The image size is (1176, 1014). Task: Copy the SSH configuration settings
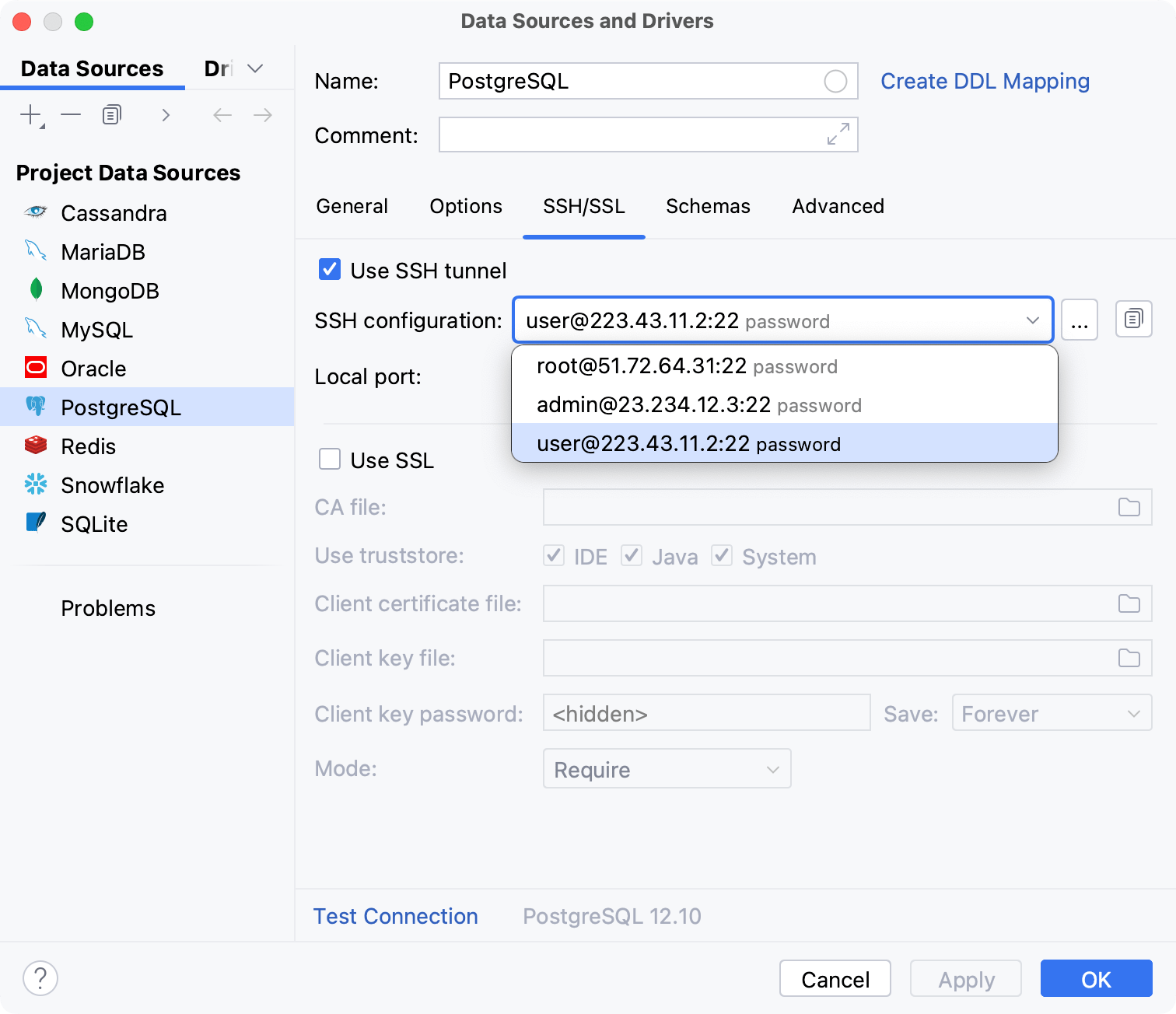coord(1133,319)
